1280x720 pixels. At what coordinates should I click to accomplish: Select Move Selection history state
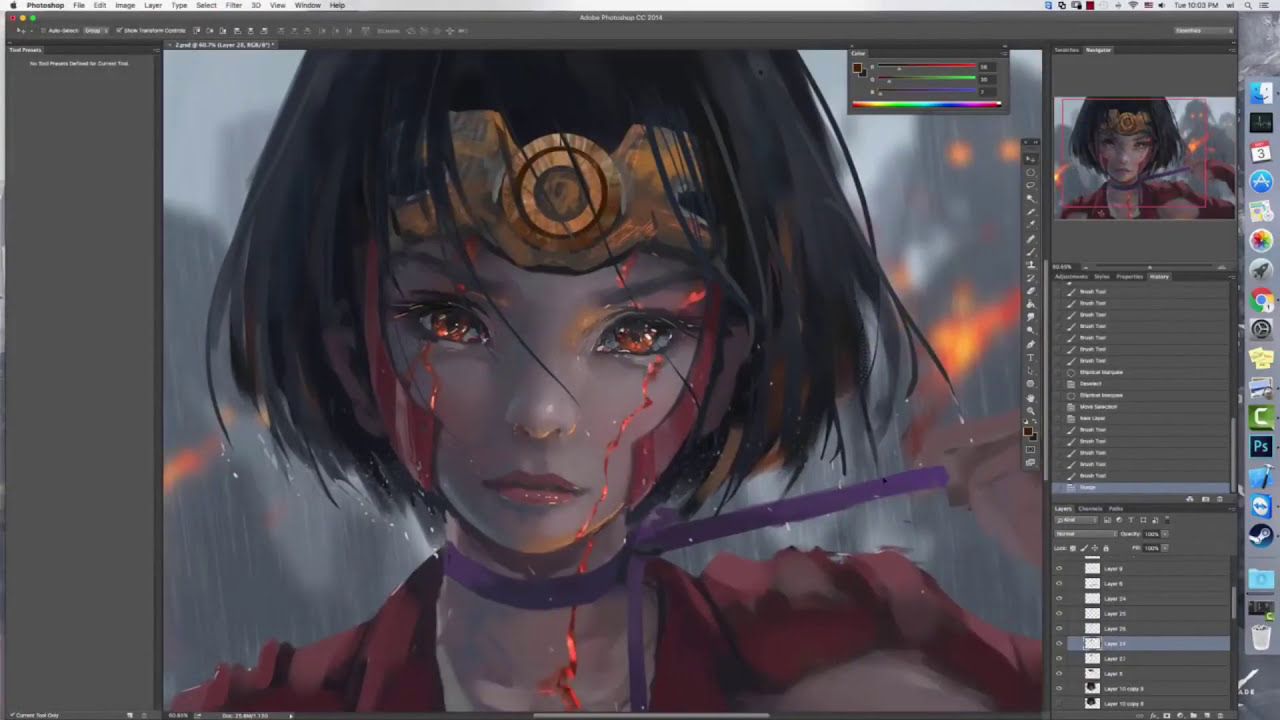1098,407
